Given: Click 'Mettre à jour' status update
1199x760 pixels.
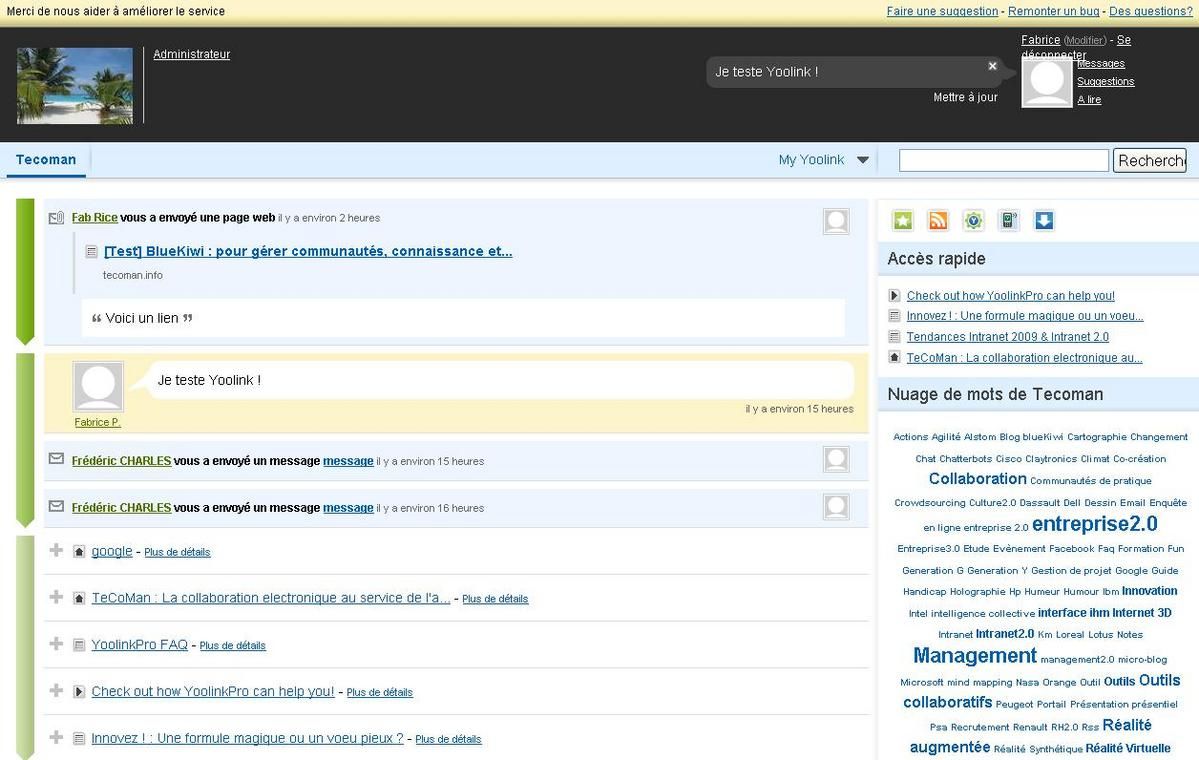Looking at the screenshot, I should point(965,97).
